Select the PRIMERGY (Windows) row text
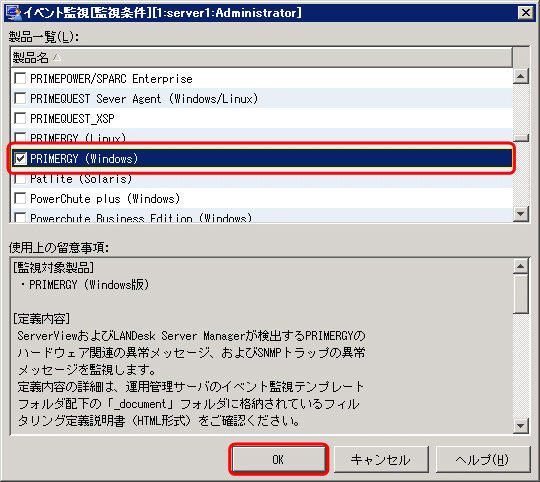This screenshot has height=482, width=540. 84,159
